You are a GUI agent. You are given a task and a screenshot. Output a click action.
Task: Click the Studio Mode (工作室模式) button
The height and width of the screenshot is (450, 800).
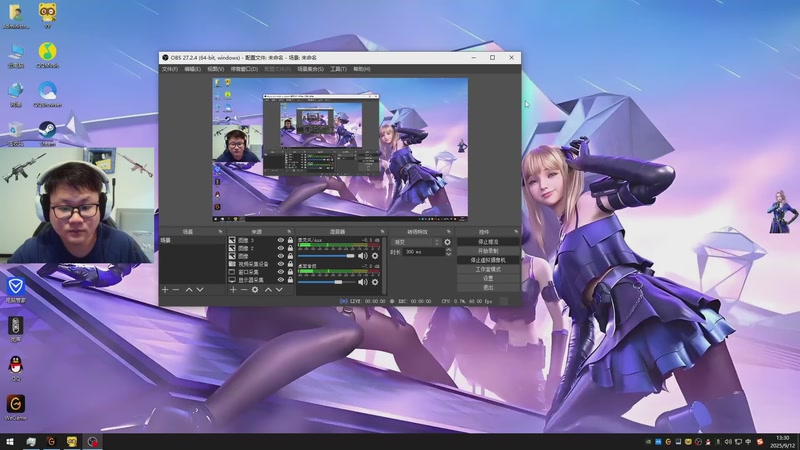[488, 269]
